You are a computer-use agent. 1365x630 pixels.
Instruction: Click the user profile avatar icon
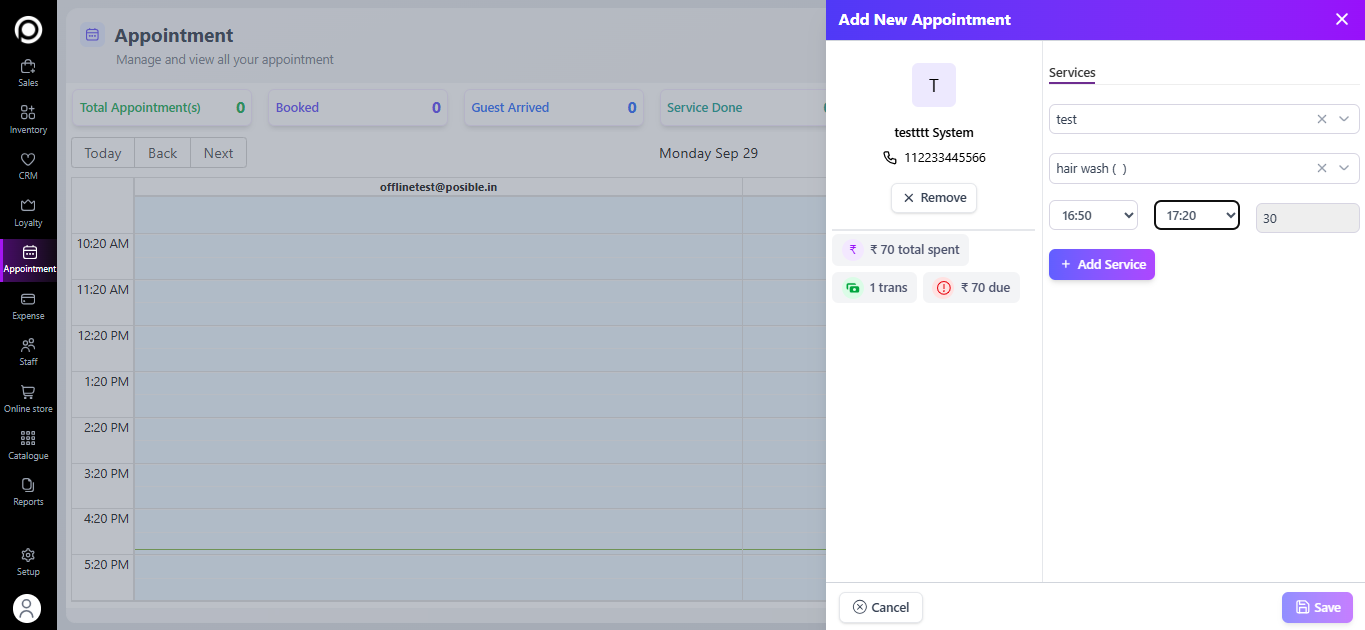click(x=27, y=608)
